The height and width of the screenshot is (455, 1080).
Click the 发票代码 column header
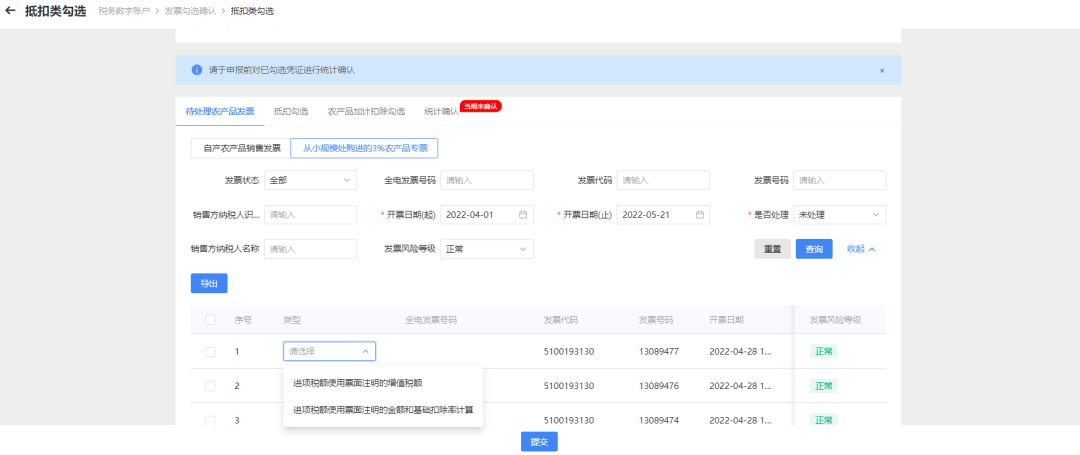click(x=561, y=320)
